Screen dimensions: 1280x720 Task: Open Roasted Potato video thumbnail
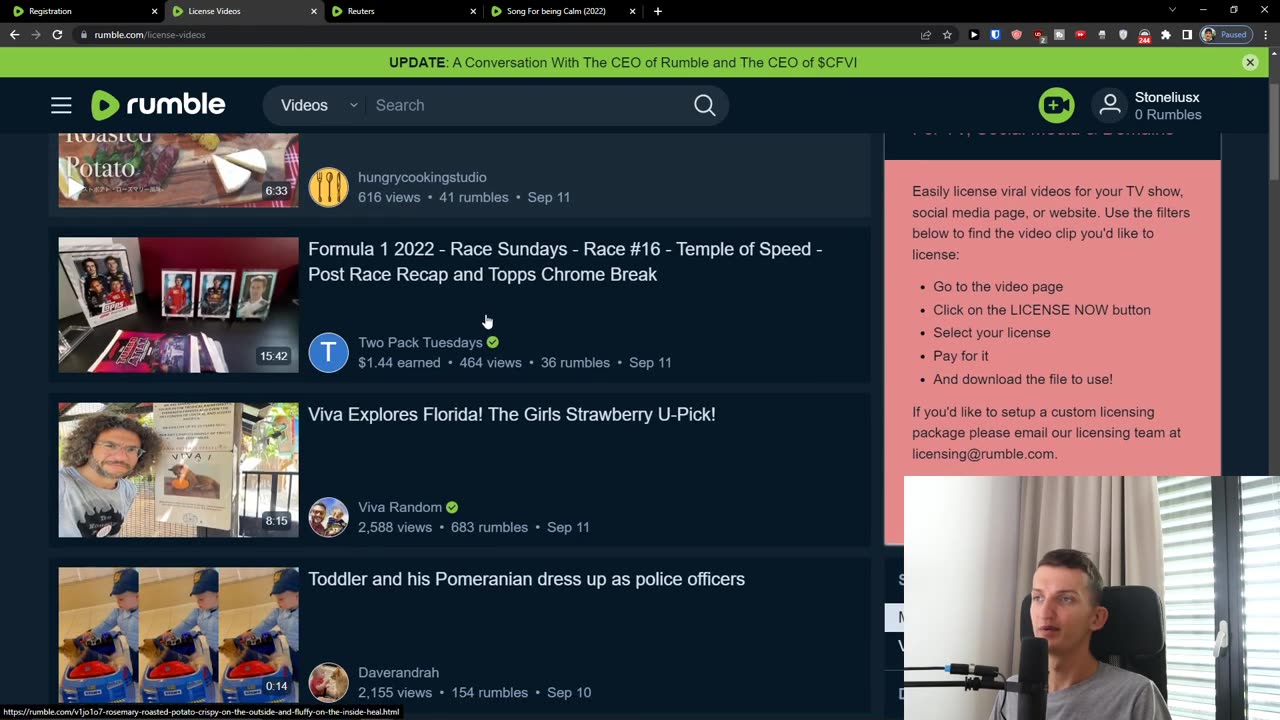(178, 170)
